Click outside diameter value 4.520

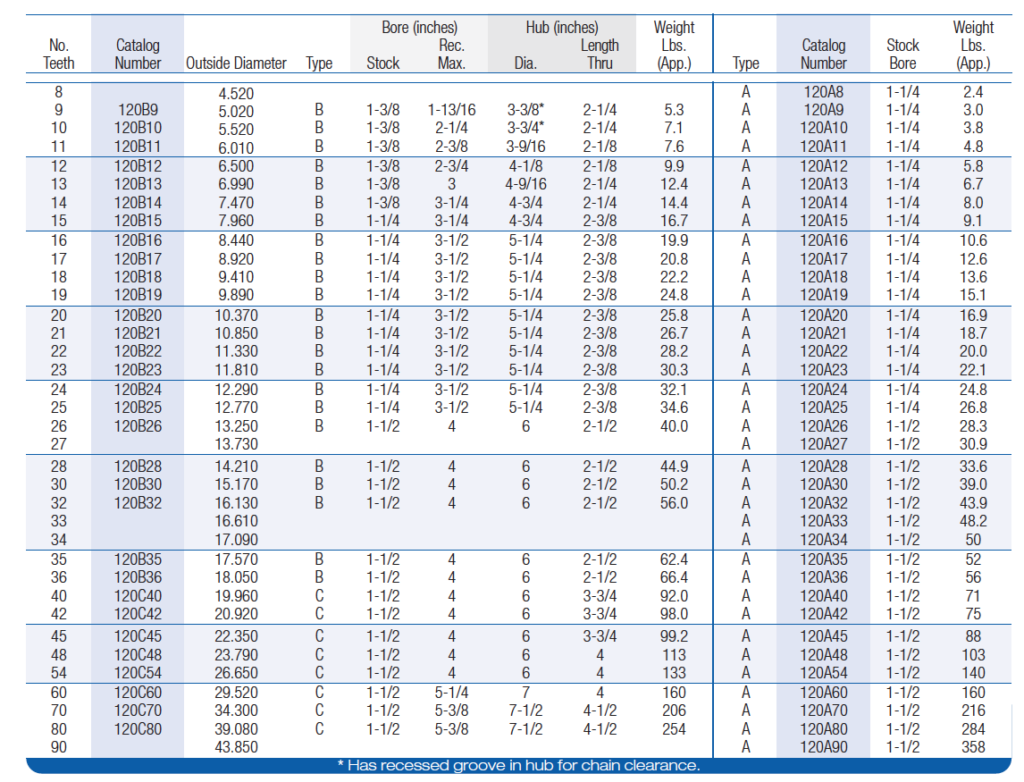(x=236, y=93)
